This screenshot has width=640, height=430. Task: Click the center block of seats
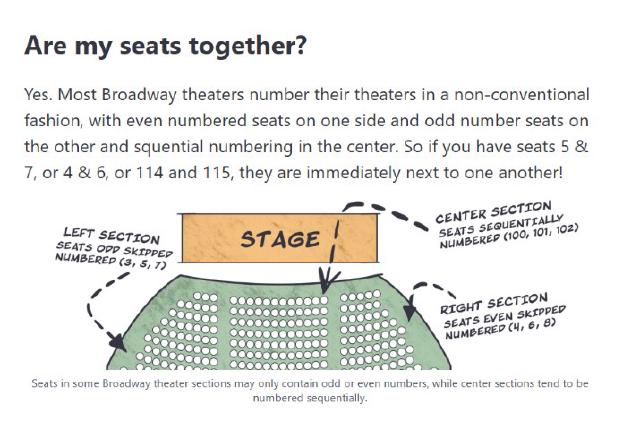point(272,330)
